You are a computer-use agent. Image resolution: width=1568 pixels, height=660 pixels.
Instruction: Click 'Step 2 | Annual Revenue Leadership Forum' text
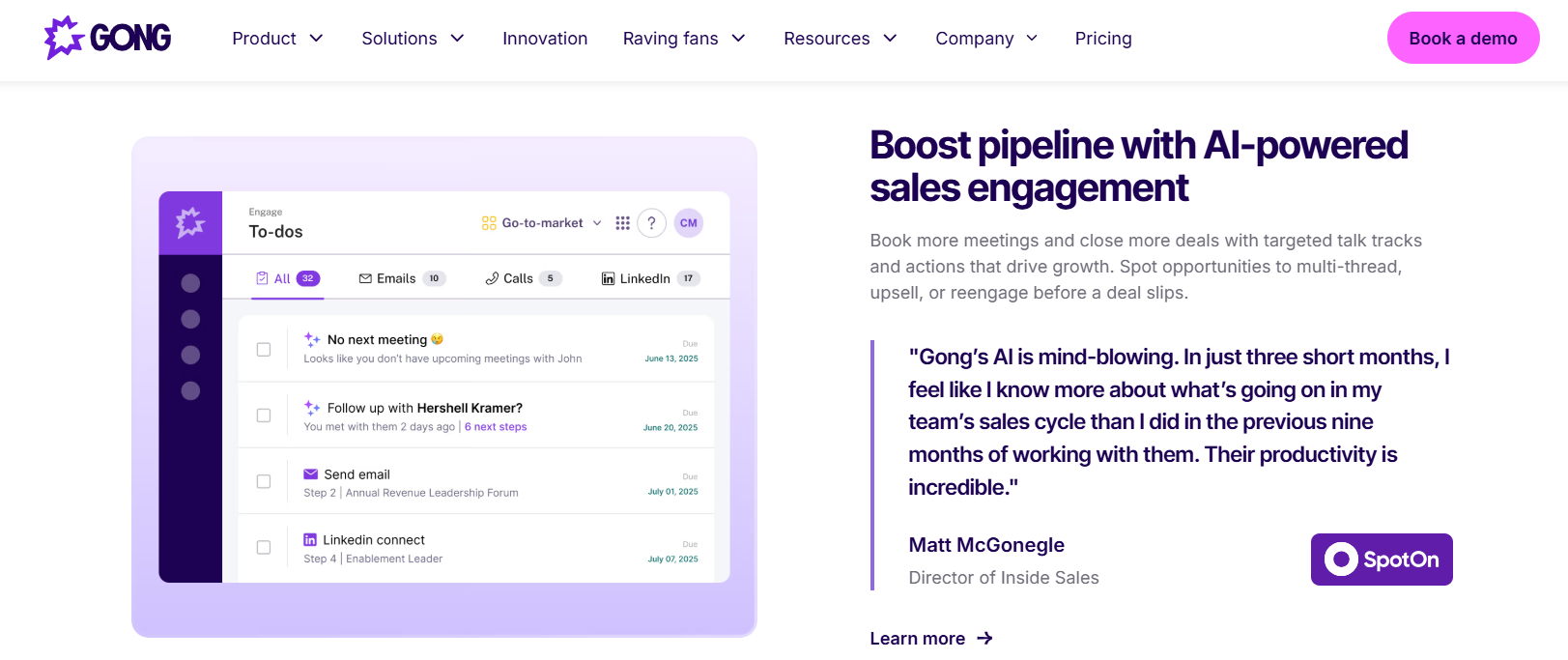tap(411, 493)
